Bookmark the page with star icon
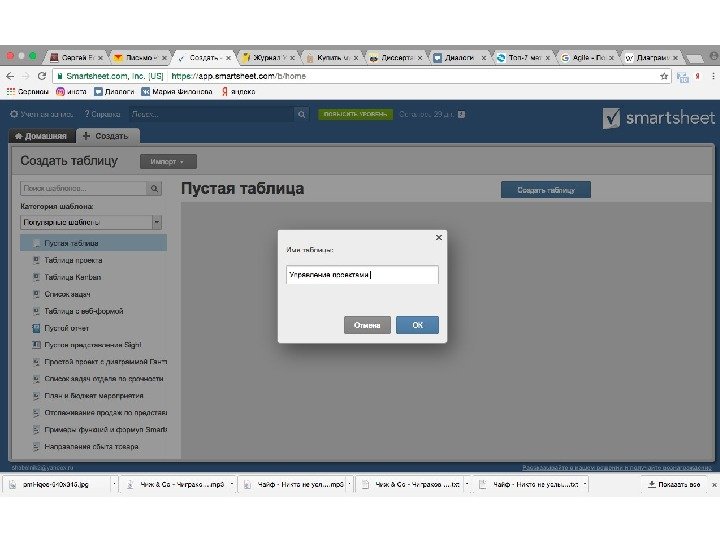Image resolution: width=720 pixels, height=540 pixels. coord(664,76)
